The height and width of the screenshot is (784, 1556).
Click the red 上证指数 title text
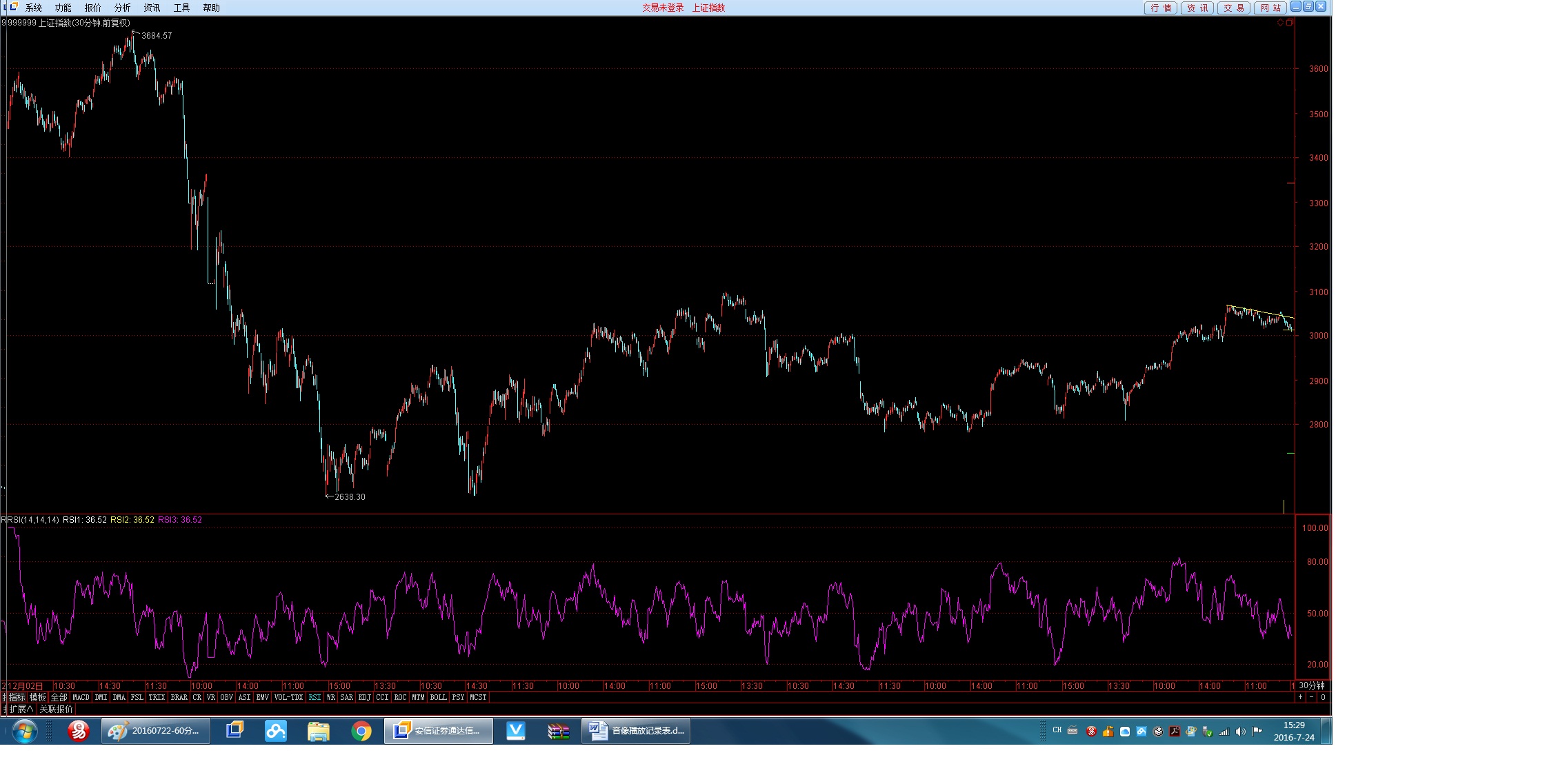708,8
